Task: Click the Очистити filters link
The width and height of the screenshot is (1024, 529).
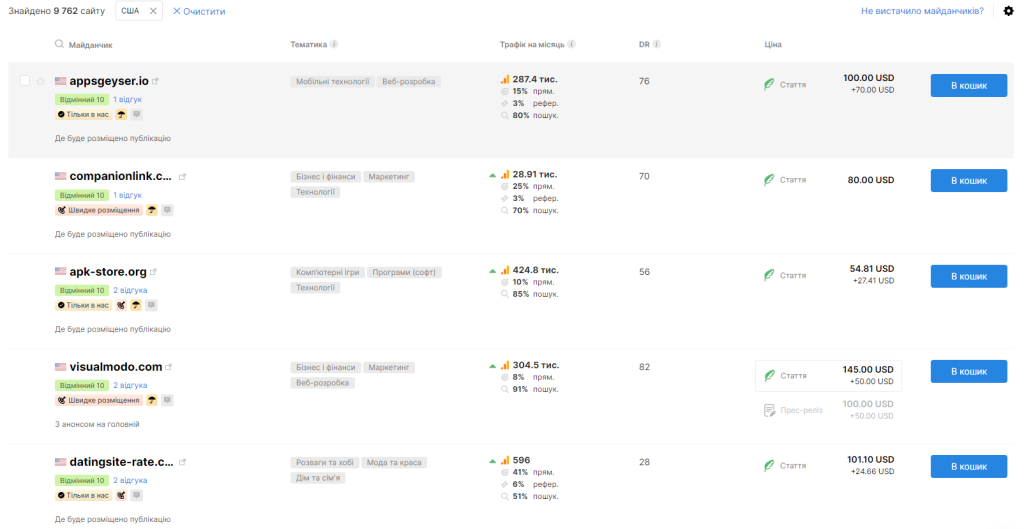Action: pyautogui.click(x=199, y=11)
